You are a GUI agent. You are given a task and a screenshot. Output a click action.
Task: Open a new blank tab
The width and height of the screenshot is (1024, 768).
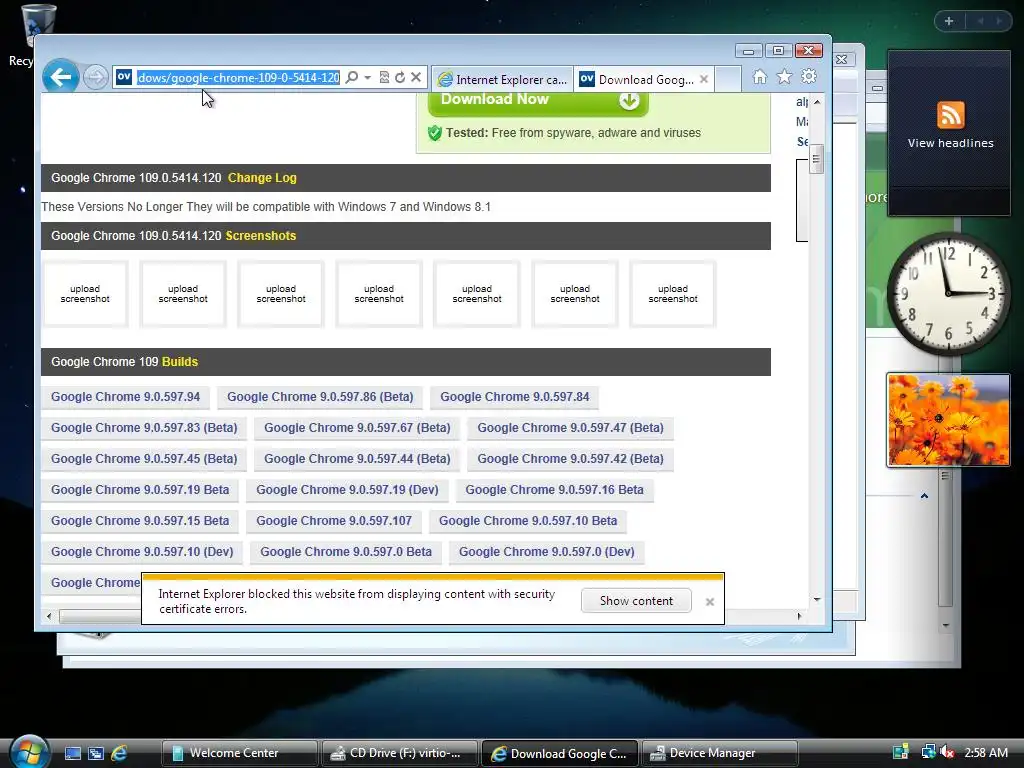pyautogui.click(x=728, y=79)
